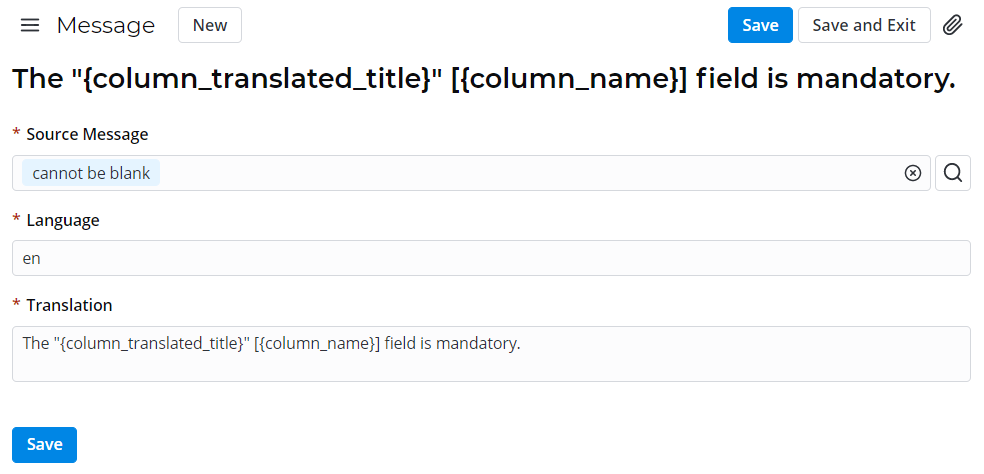This screenshot has height=474, width=984.
Task: Click the Translation field label
Action: click(x=69, y=305)
